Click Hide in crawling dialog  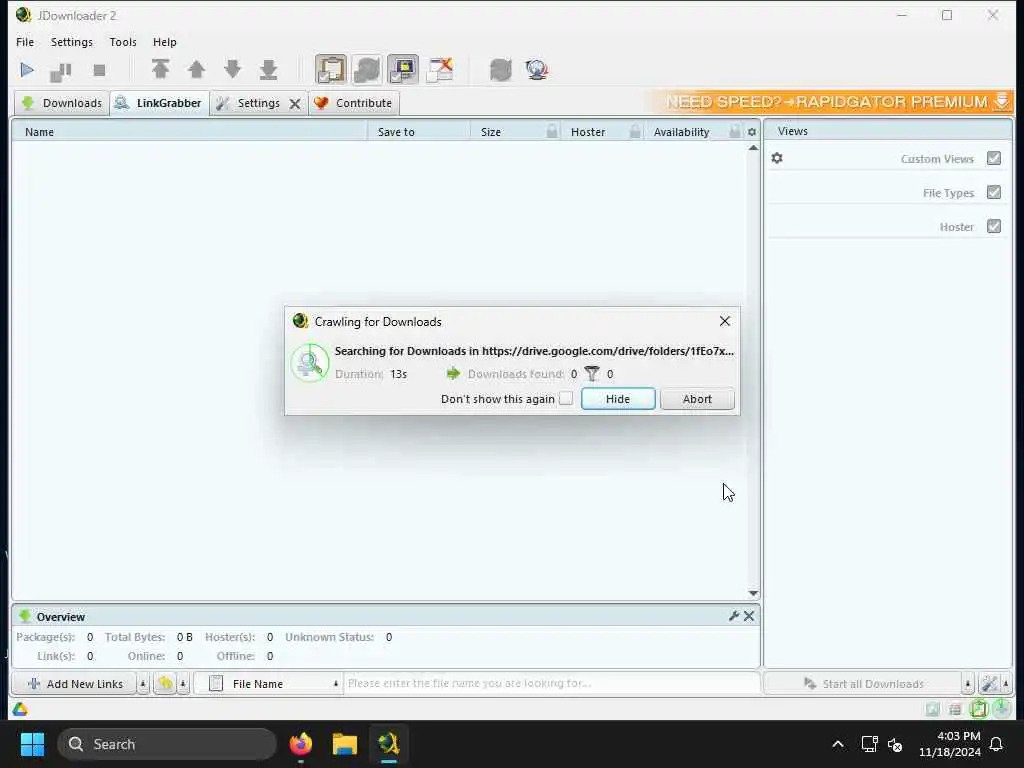(x=618, y=399)
